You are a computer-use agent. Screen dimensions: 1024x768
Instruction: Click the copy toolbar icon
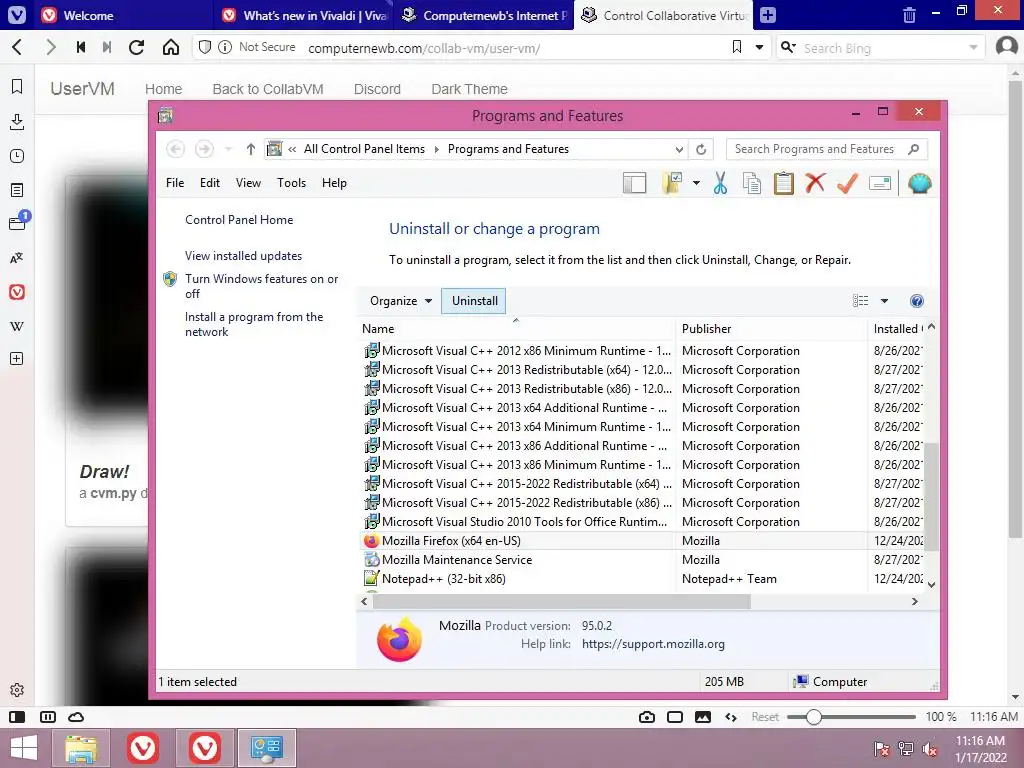click(x=752, y=184)
